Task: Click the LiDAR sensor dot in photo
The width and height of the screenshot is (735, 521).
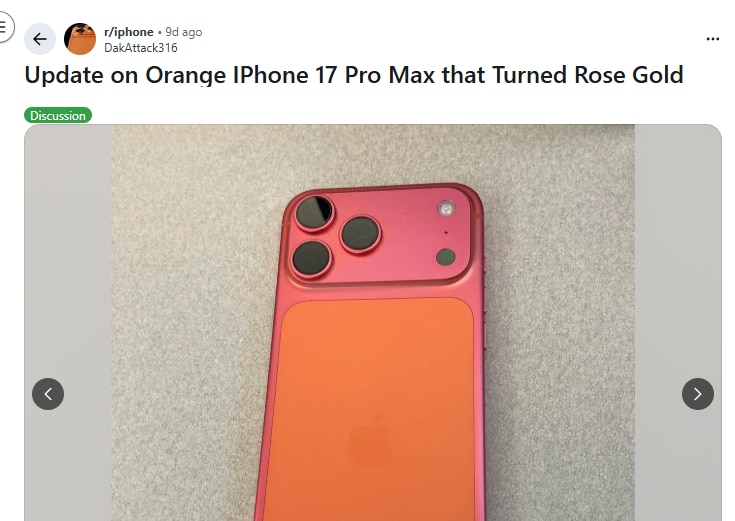Action: click(x=445, y=257)
